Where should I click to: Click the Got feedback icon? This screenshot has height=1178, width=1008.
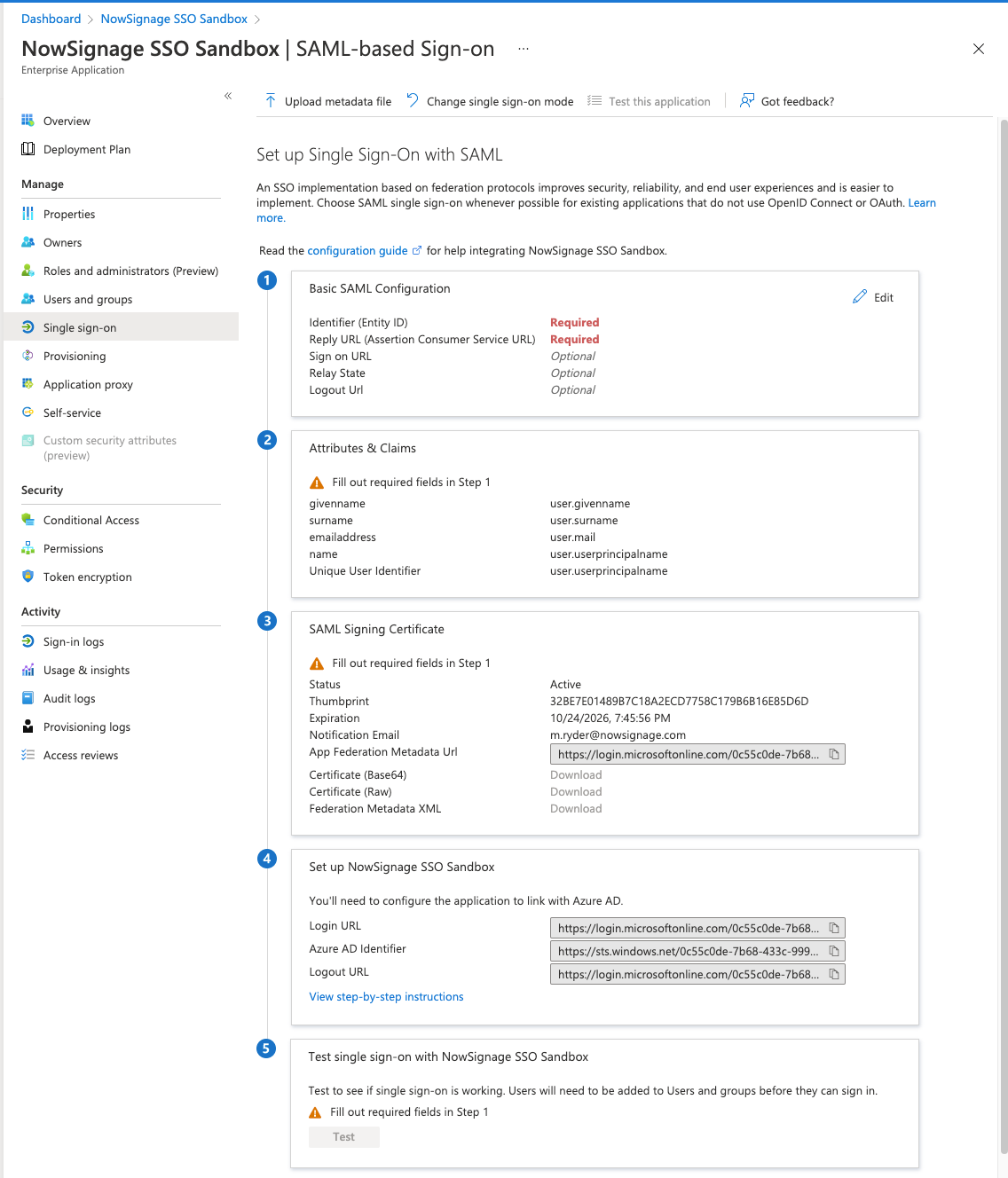747,101
